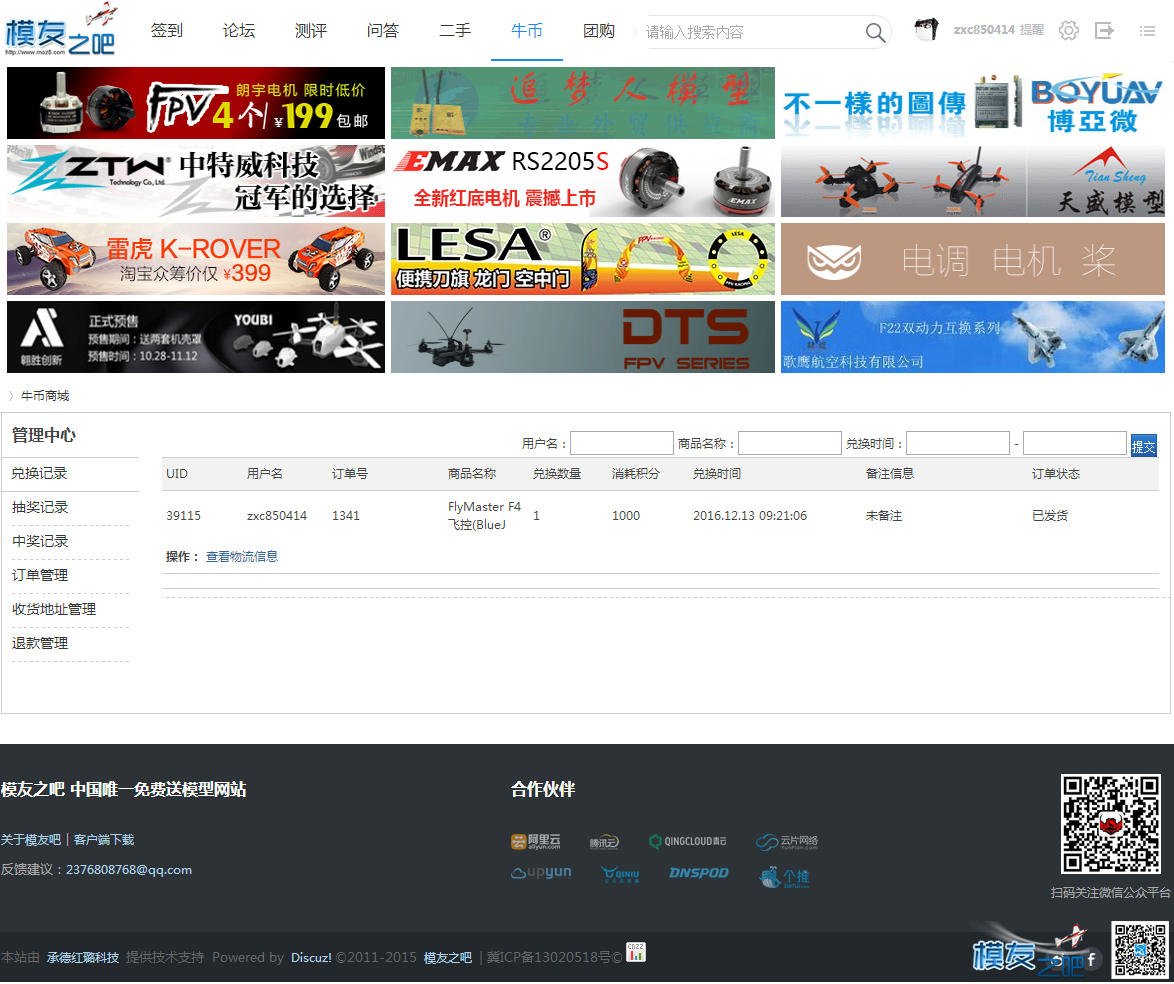Select the 牛币 nav tab

click(526, 31)
